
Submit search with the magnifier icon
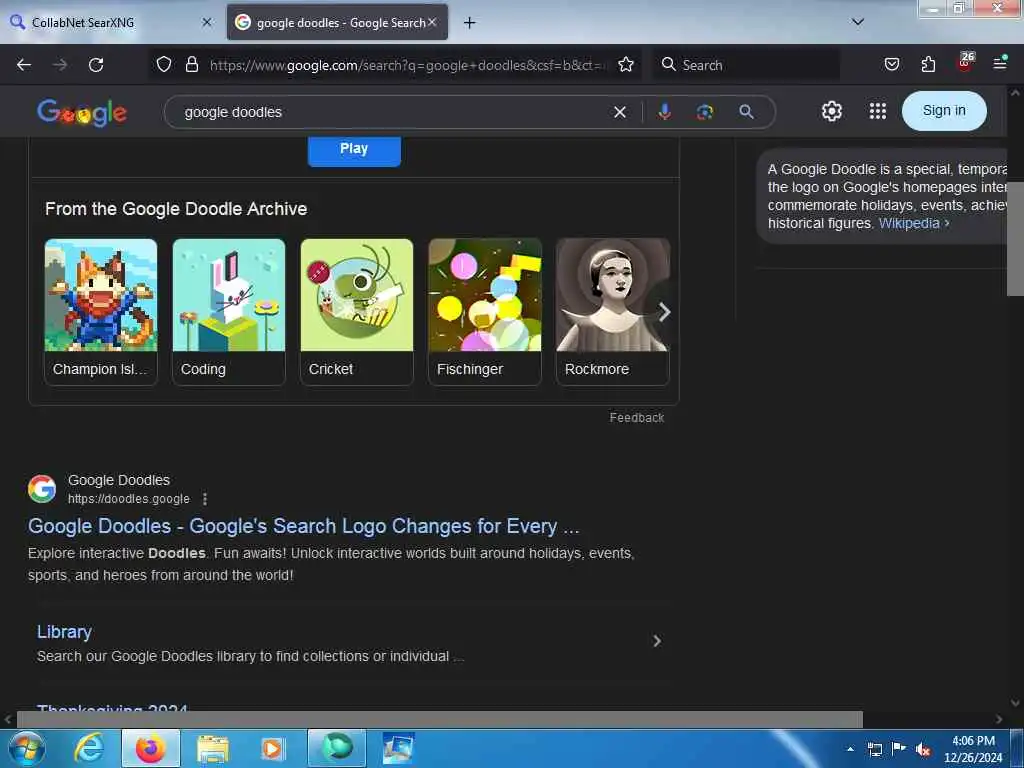tap(746, 112)
